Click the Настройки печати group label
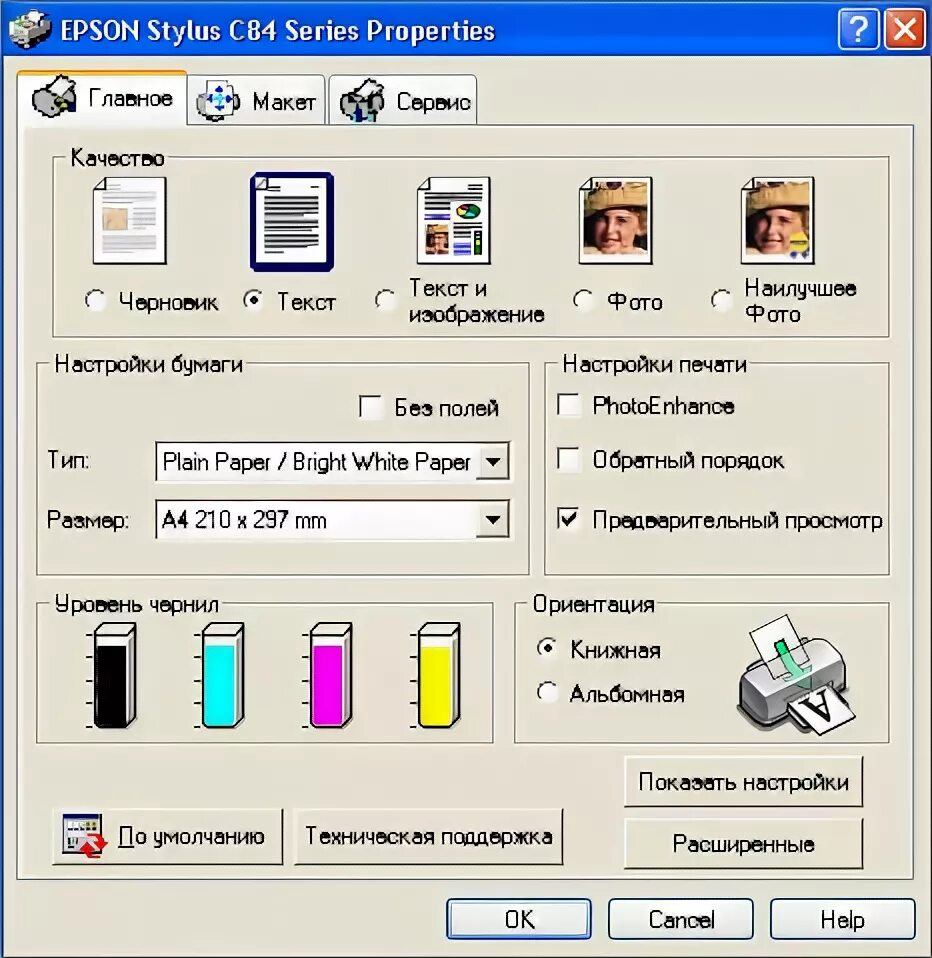The height and width of the screenshot is (958, 932). point(655,364)
